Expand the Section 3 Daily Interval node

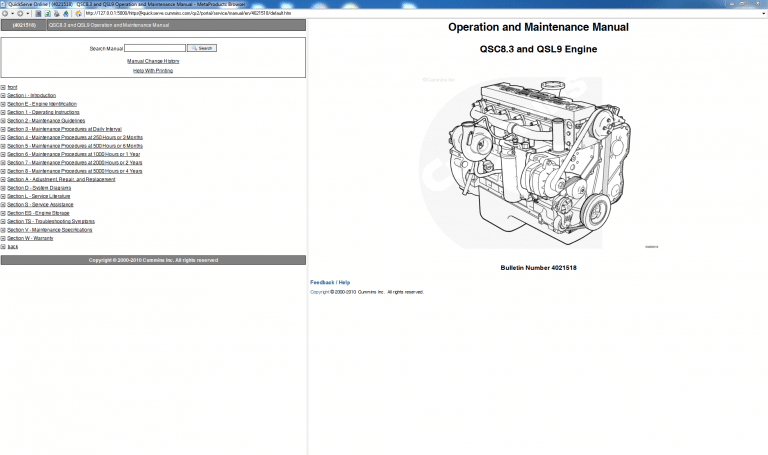click(3, 129)
